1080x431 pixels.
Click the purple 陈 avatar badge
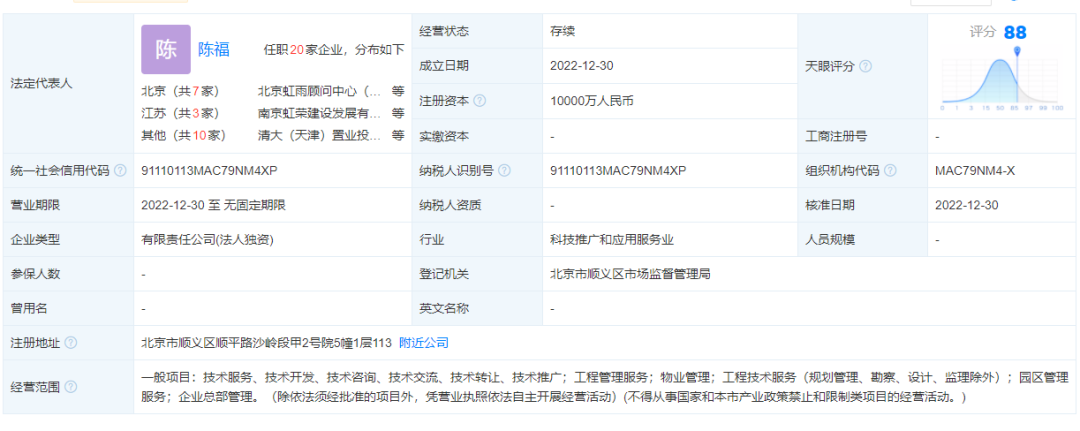166,50
